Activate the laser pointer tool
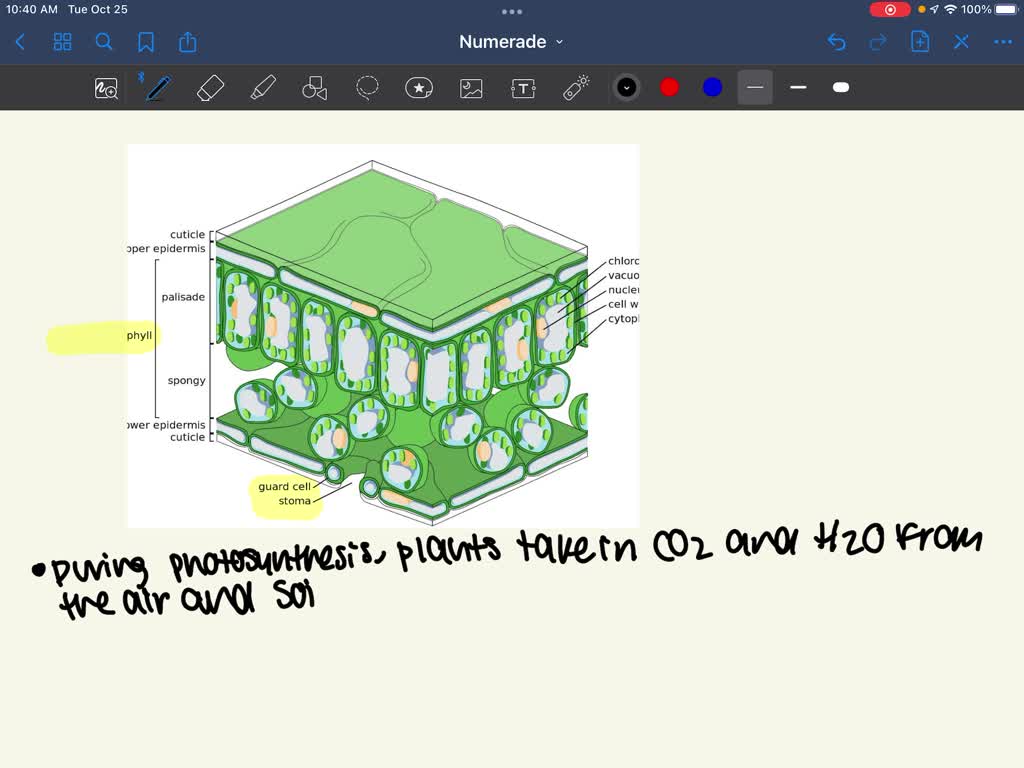Screen dimensions: 1024x768 coord(577,87)
